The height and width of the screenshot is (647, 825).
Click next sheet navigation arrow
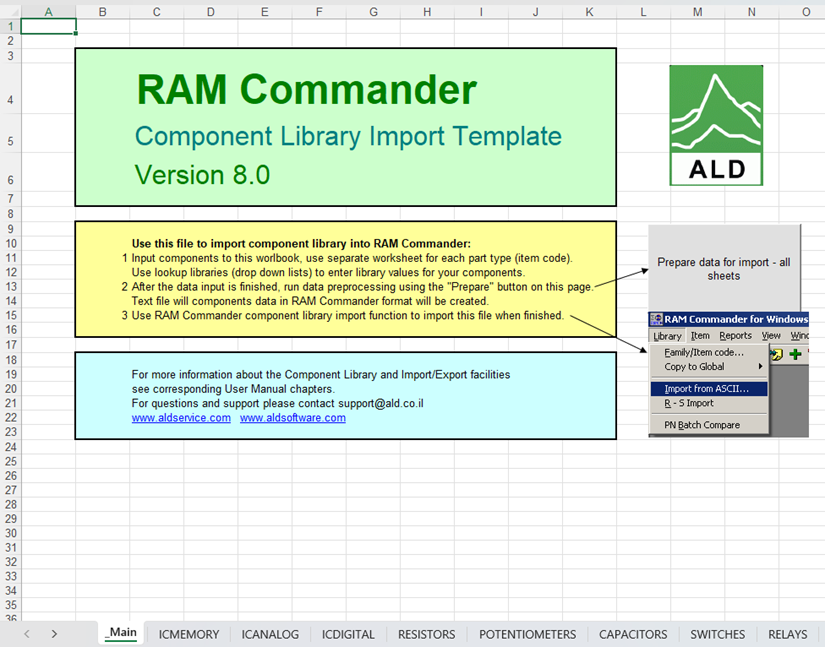(54, 634)
